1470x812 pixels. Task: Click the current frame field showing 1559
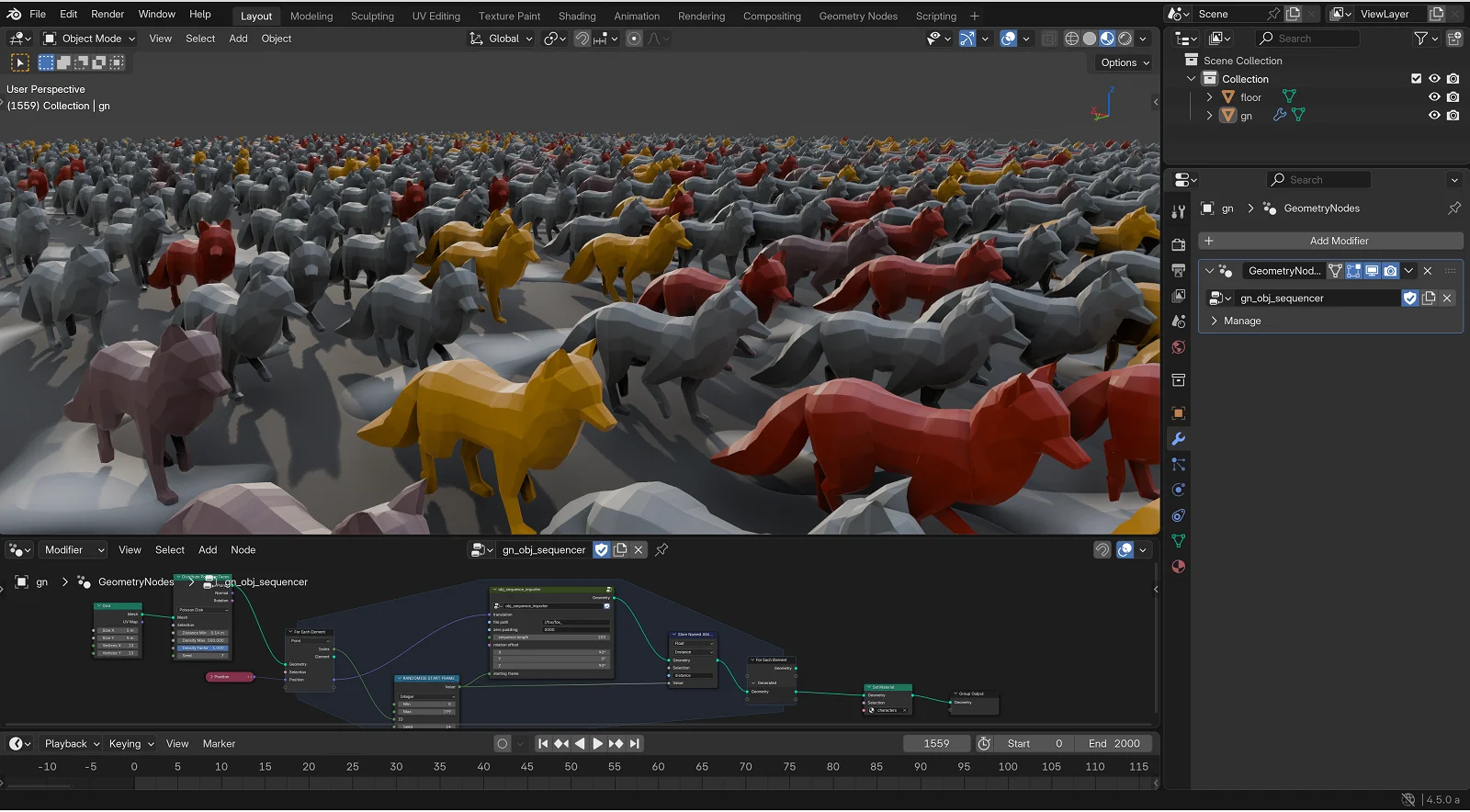[936, 744]
